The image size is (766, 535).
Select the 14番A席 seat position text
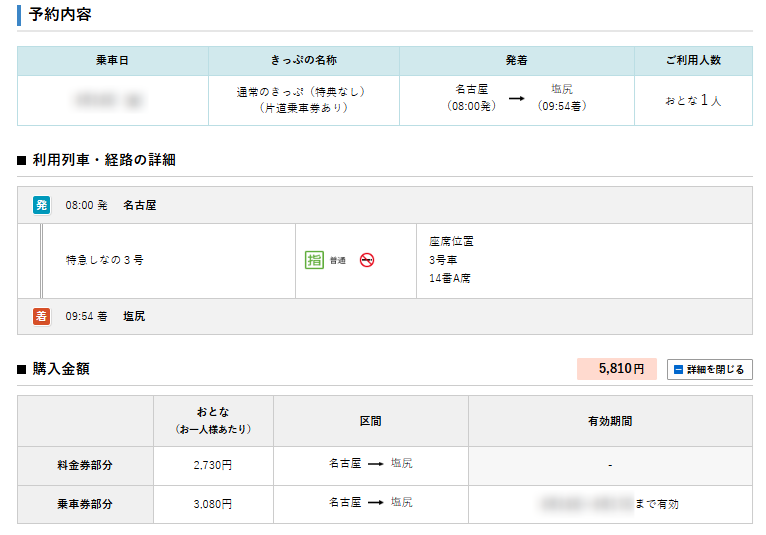pos(450,278)
